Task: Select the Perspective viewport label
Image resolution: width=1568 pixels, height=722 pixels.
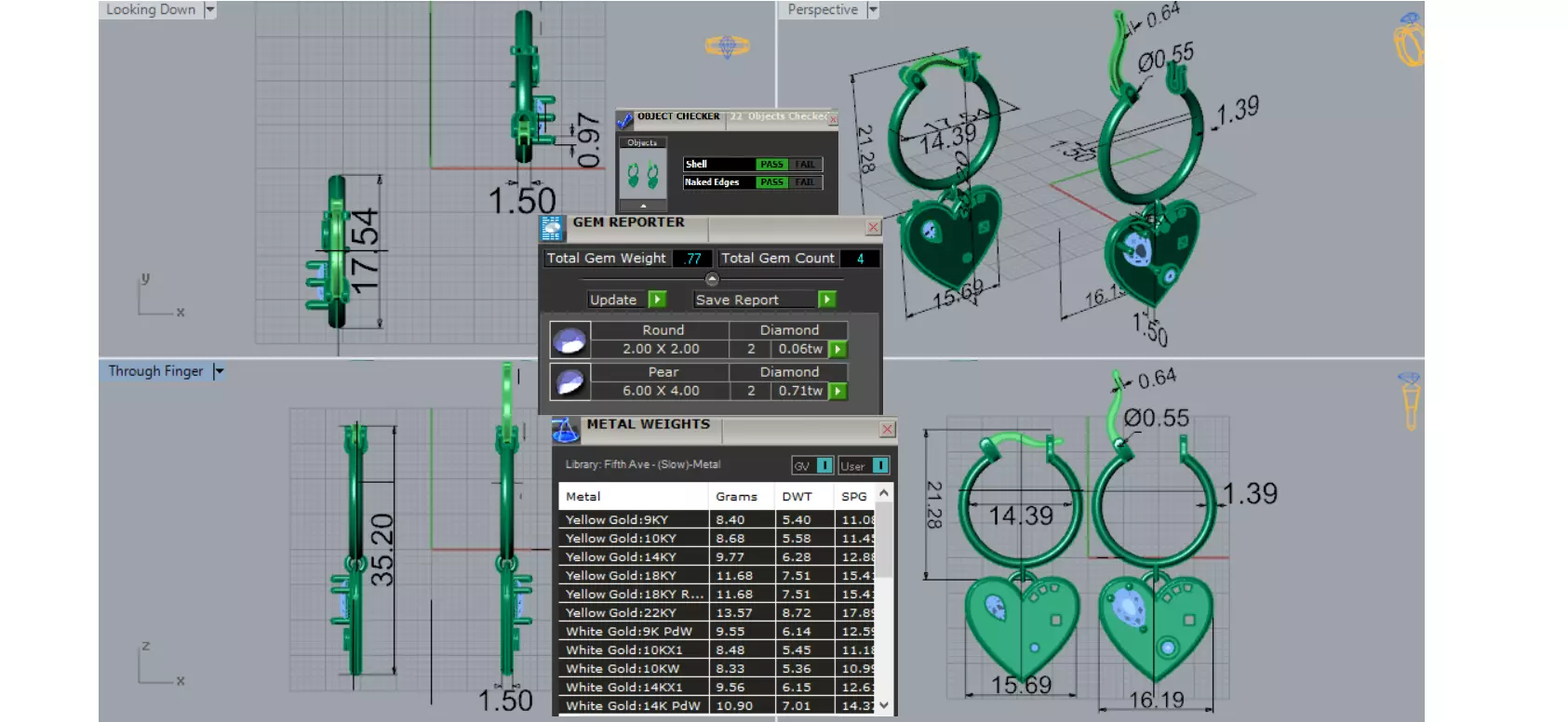Action: point(823,9)
